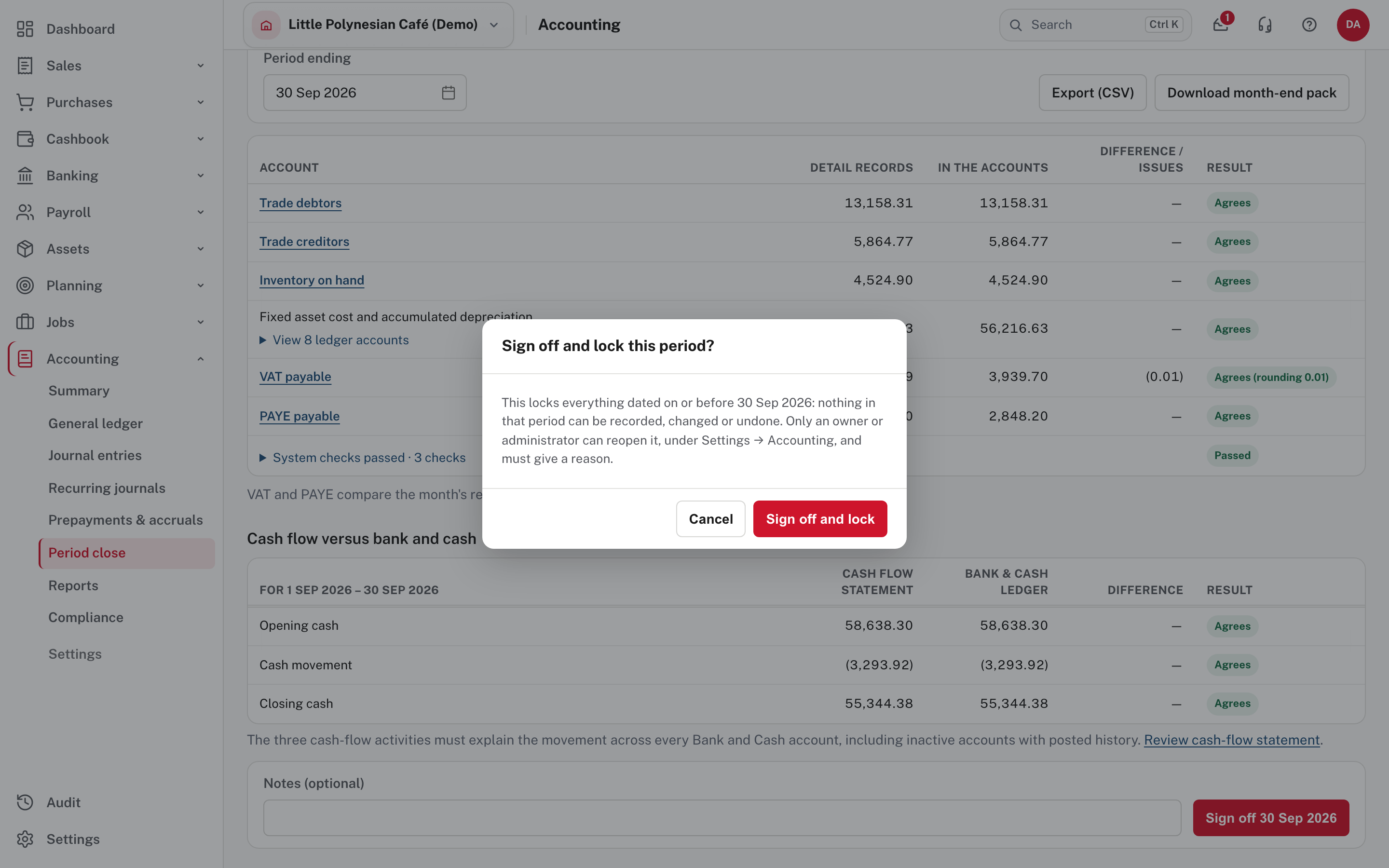Open the Review cash-flow statement link
Image resolution: width=1389 pixels, height=868 pixels.
click(x=1232, y=740)
